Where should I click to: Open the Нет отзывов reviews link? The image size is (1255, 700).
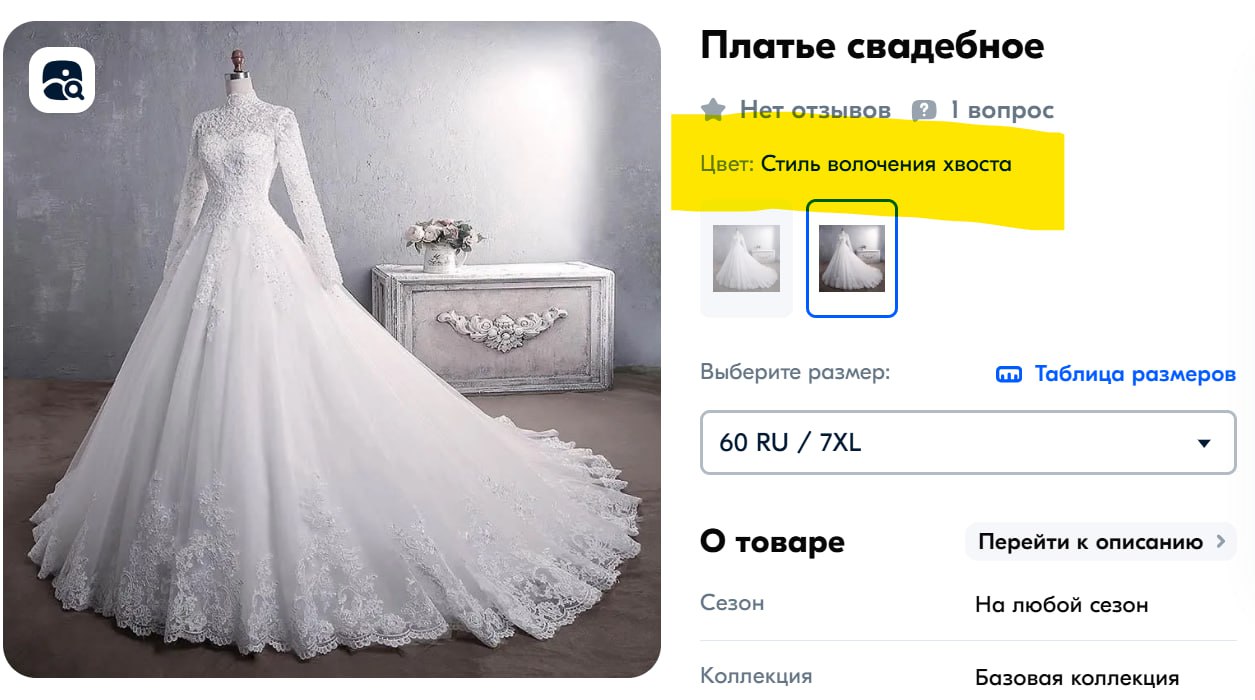click(795, 110)
